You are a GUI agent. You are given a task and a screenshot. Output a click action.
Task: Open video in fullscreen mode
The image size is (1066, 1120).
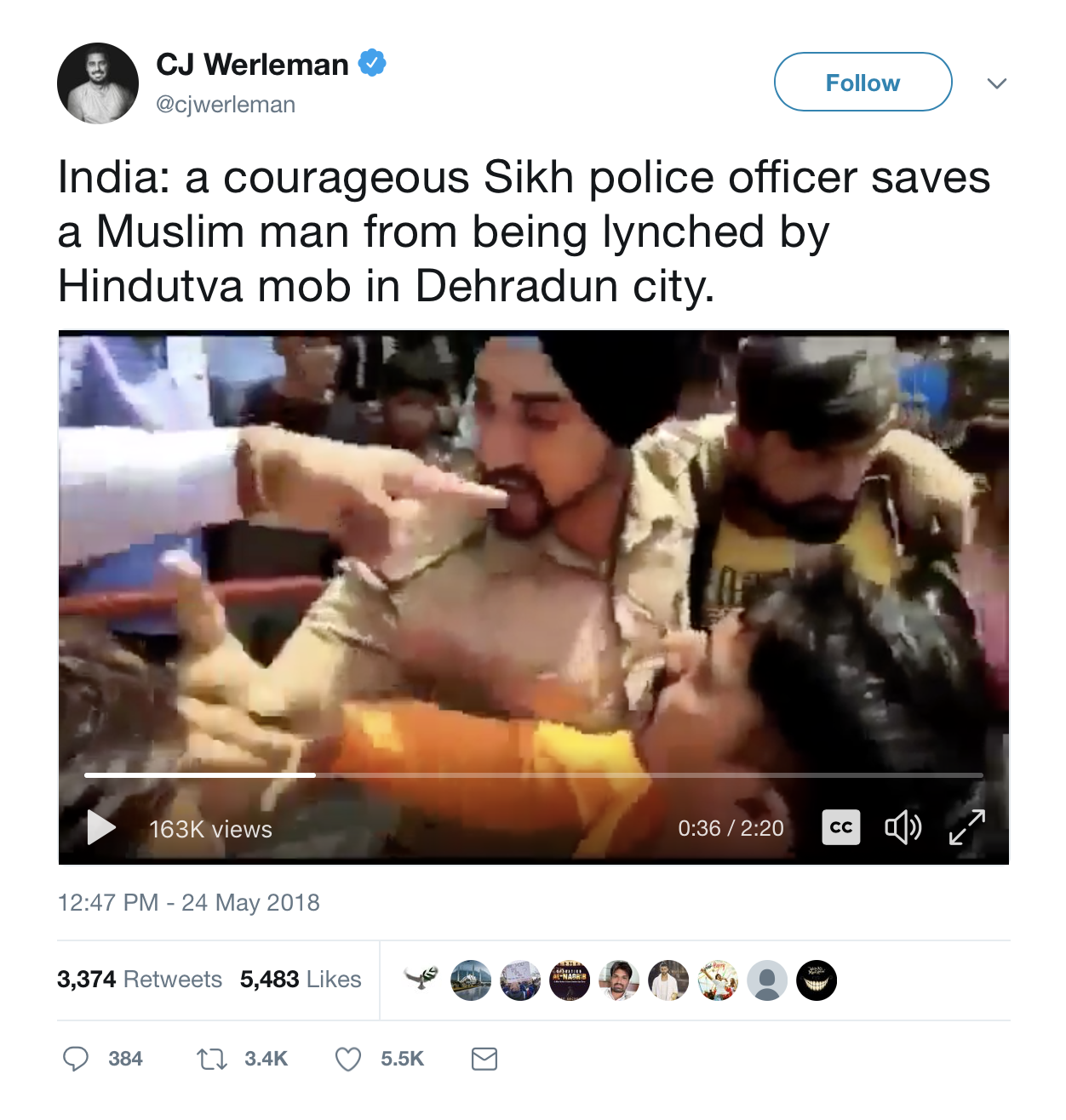point(967,827)
